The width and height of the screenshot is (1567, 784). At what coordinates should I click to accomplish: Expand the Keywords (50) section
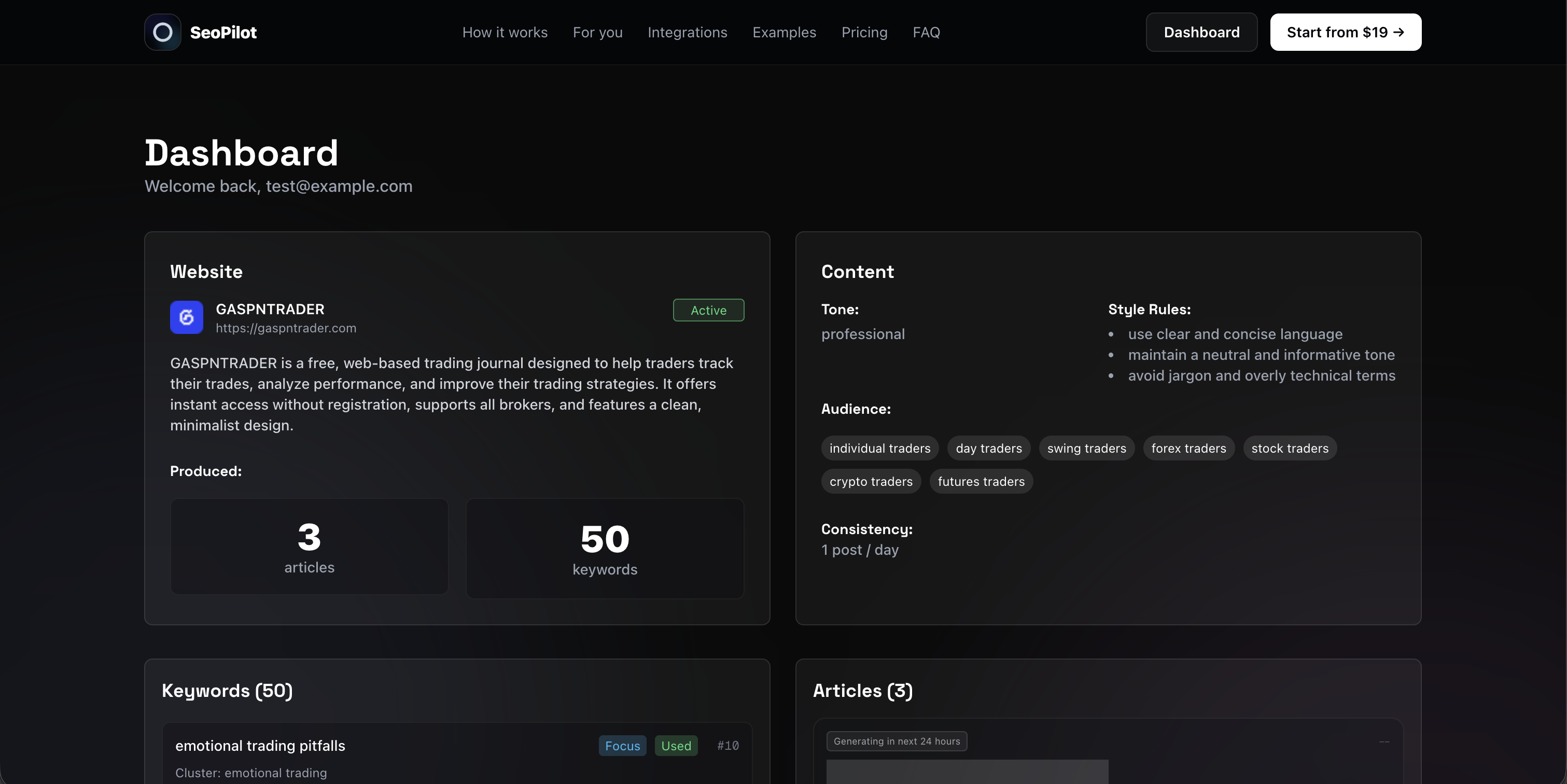[x=227, y=691]
